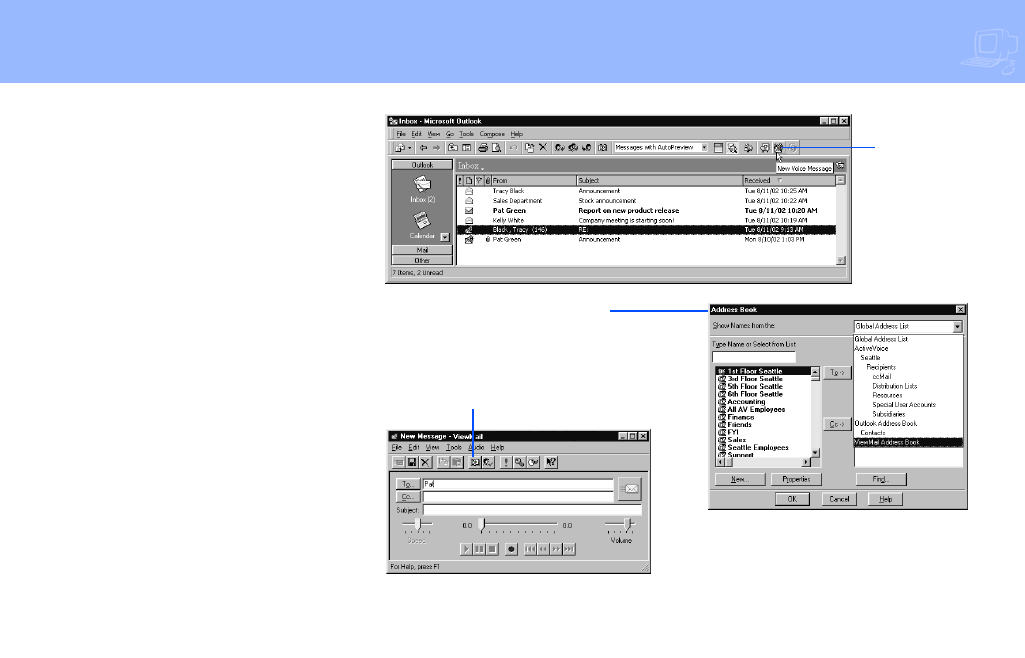Click the scroll-down arrow beside the Calendar shortcut
Image resolution: width=1025 pixels, height=658 pixels.
[445, 237]
